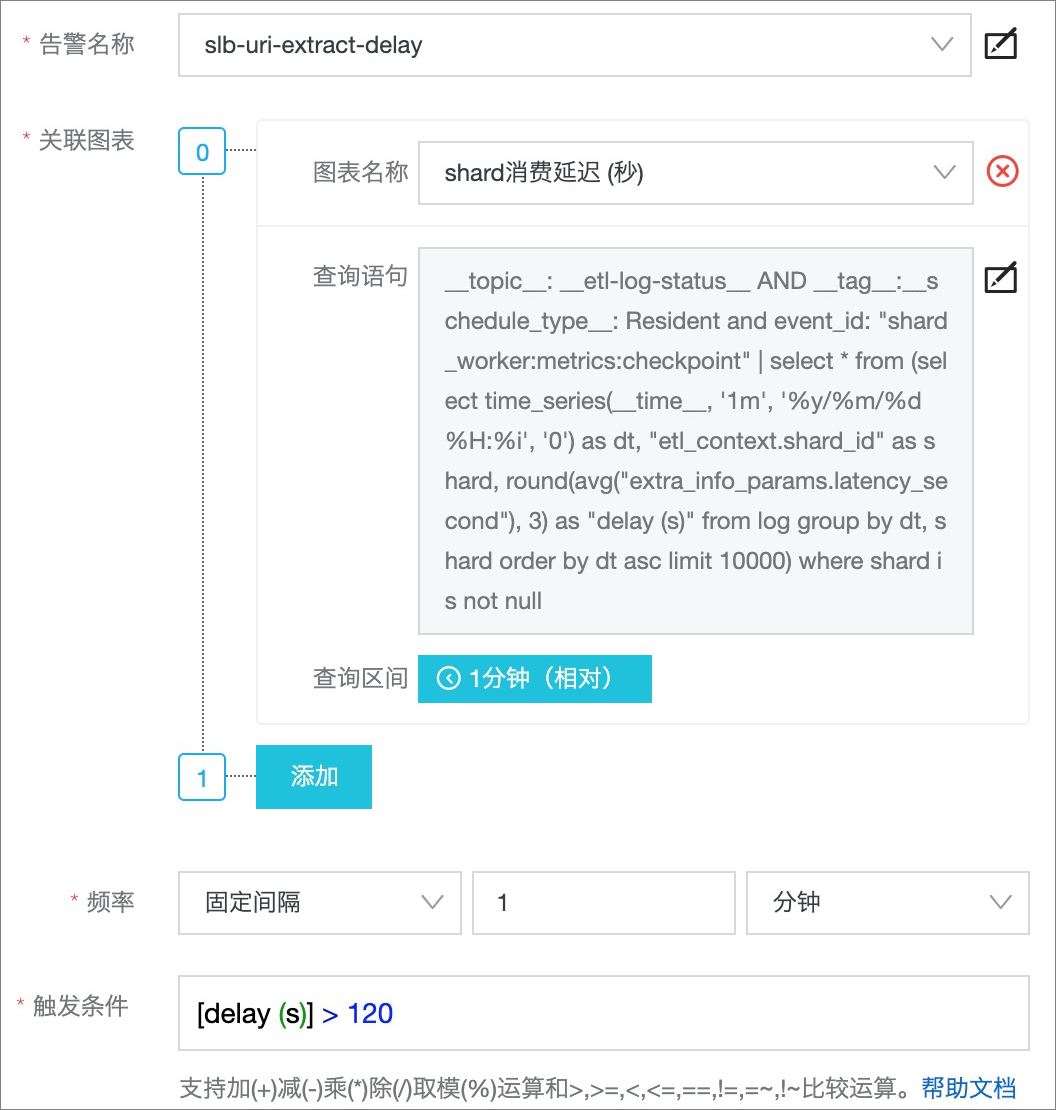This screenshot has width=1056, height=1110.
Task: Click the 查询语句 label
Action: pos(360,276)
